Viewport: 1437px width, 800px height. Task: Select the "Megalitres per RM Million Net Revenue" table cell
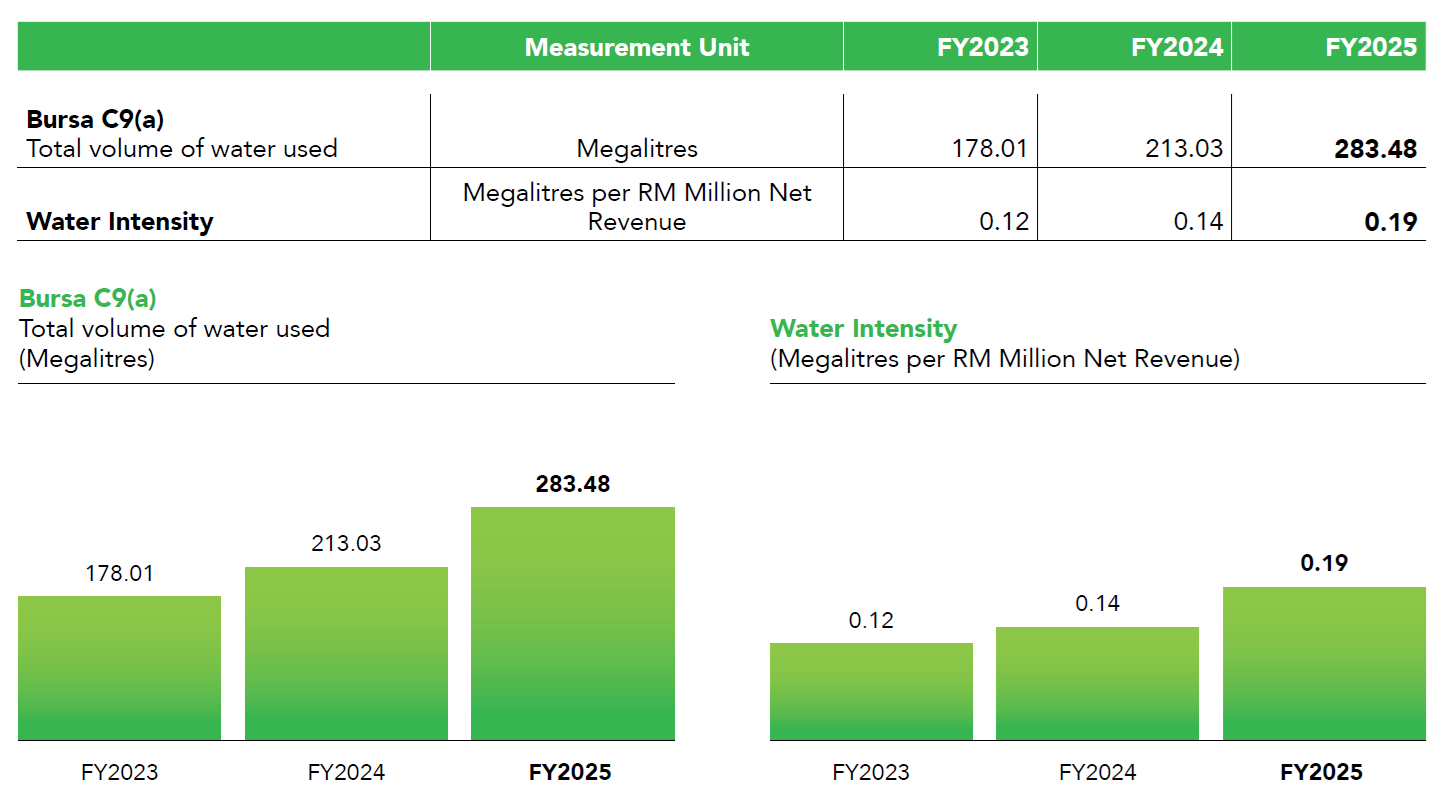(x=637, y=207)
